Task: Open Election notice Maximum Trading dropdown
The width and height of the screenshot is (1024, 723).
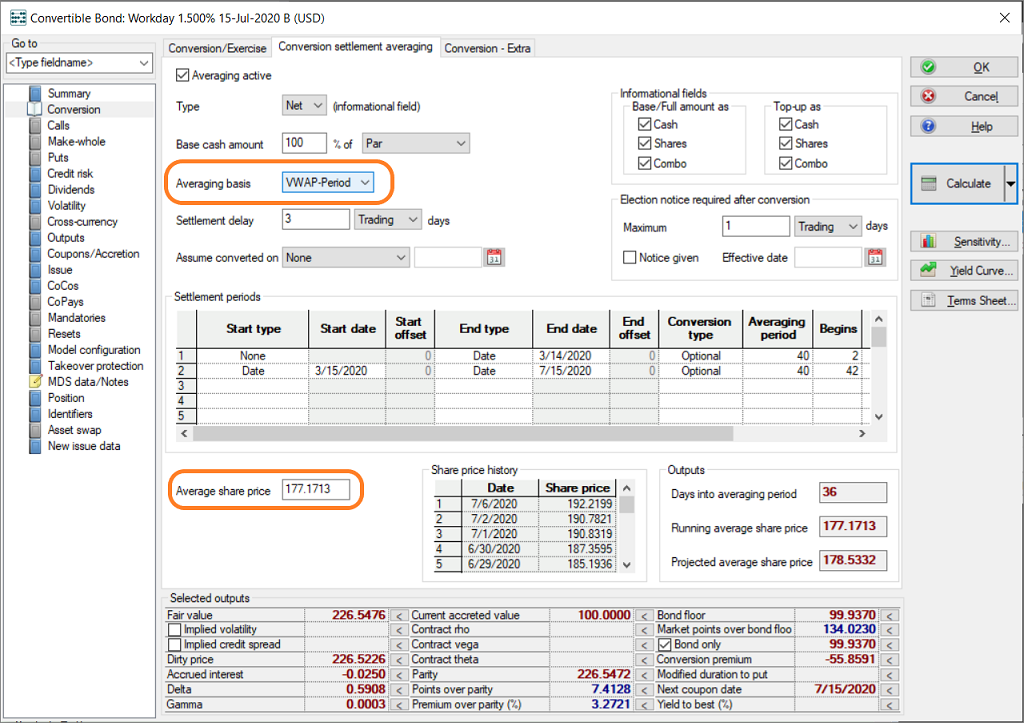Action: 827,227
